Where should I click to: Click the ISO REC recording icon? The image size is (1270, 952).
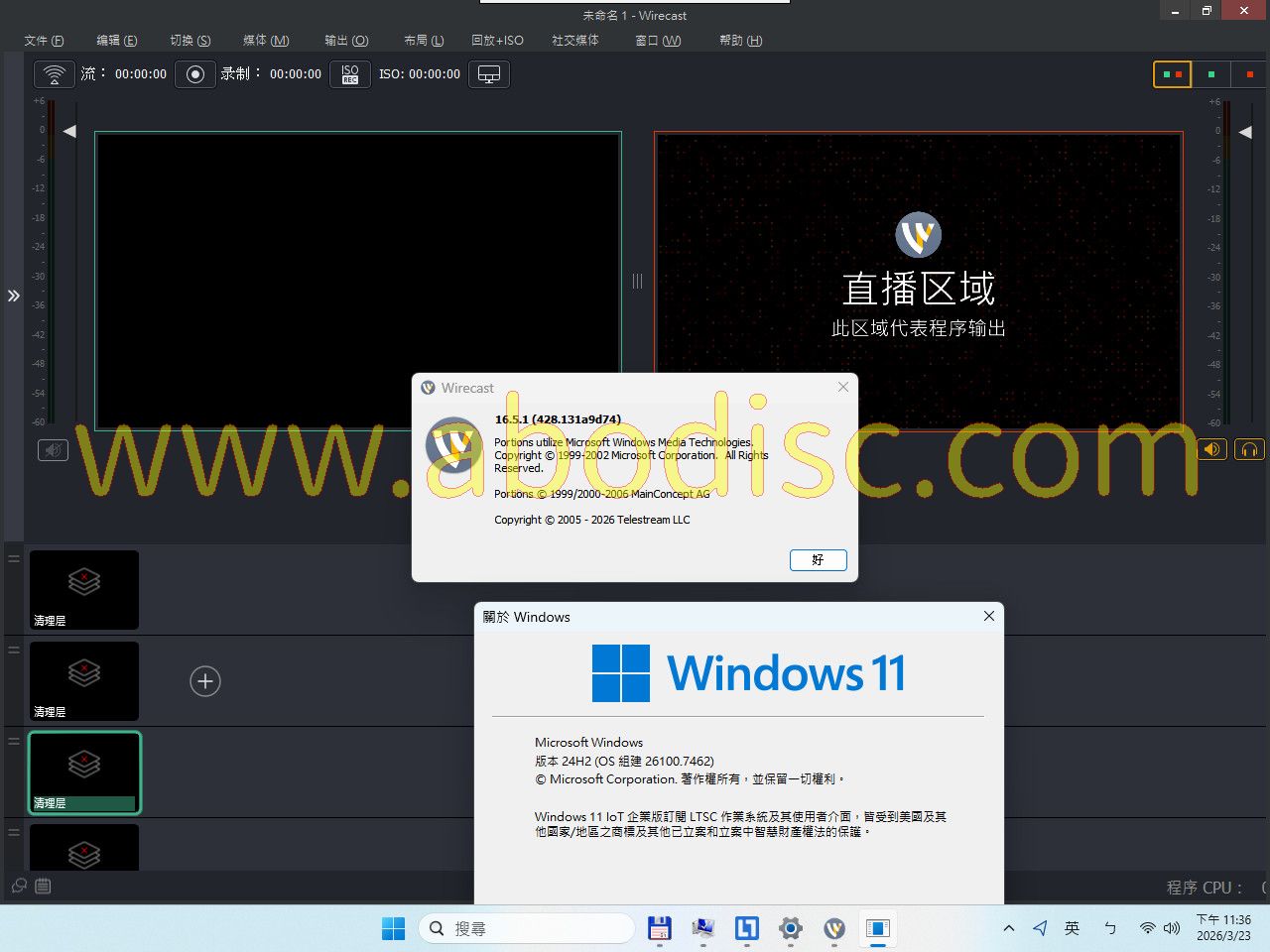click(350, 74)
